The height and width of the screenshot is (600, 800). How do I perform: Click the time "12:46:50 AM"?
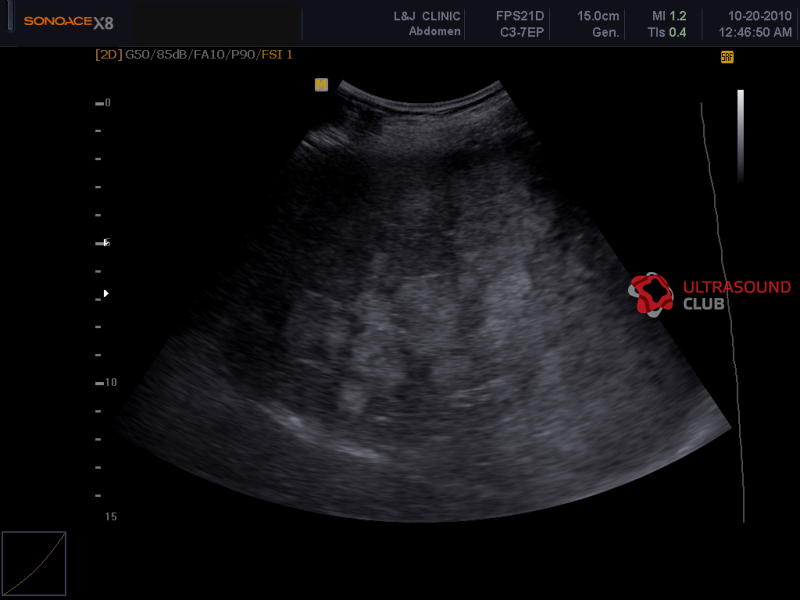(755, 33)
